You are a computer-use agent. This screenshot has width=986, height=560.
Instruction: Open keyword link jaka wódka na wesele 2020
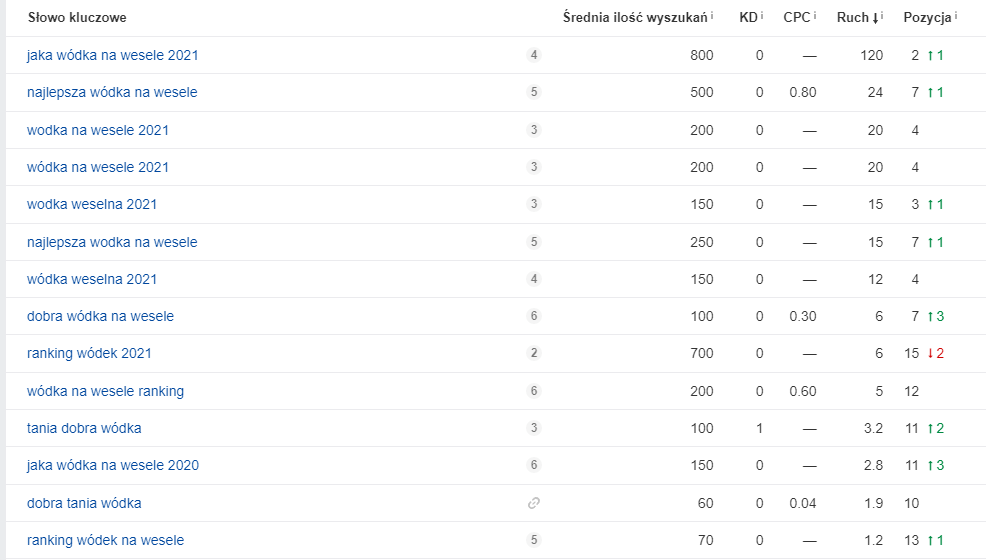pos(113,465)
